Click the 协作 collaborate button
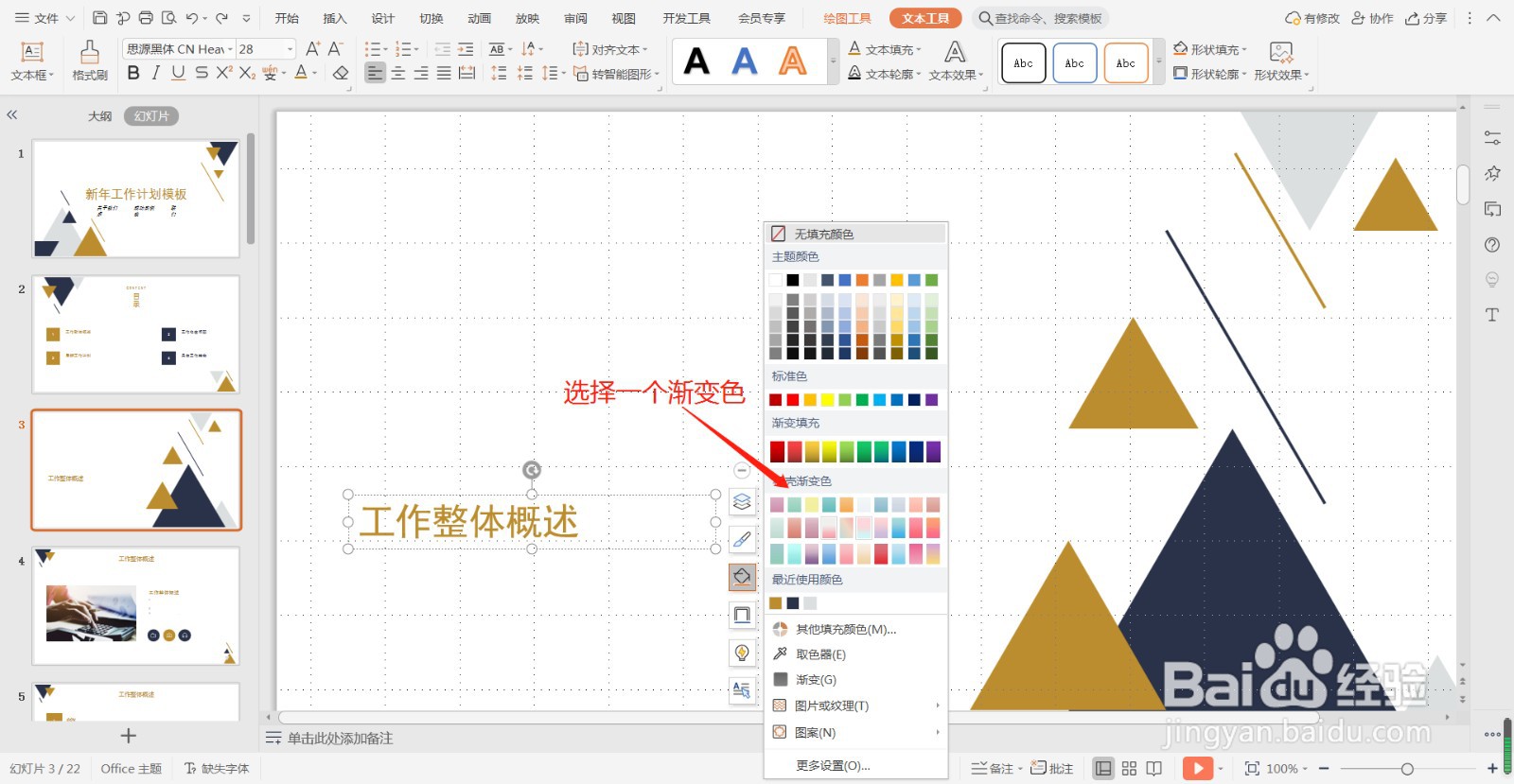Image resolution: width=1514 pixels, height=784 pixels. click(1372, 18)
